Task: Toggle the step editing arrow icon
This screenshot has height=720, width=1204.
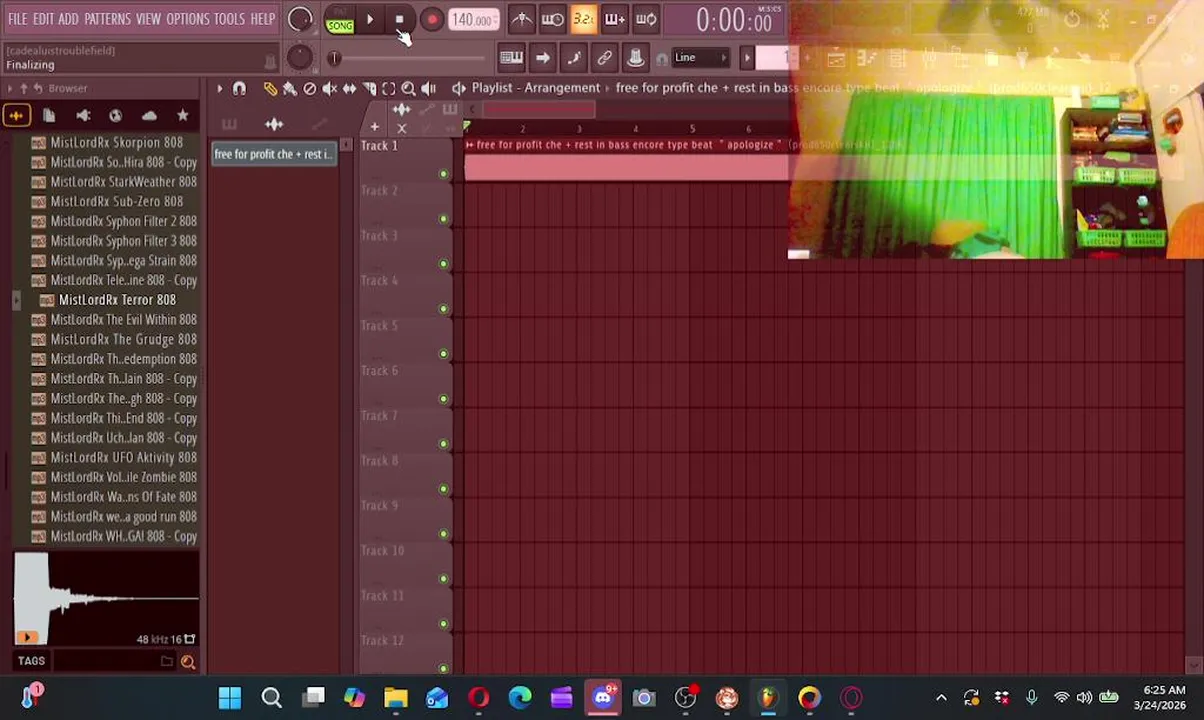Action: pyautogui.click(x=542, y=57)
